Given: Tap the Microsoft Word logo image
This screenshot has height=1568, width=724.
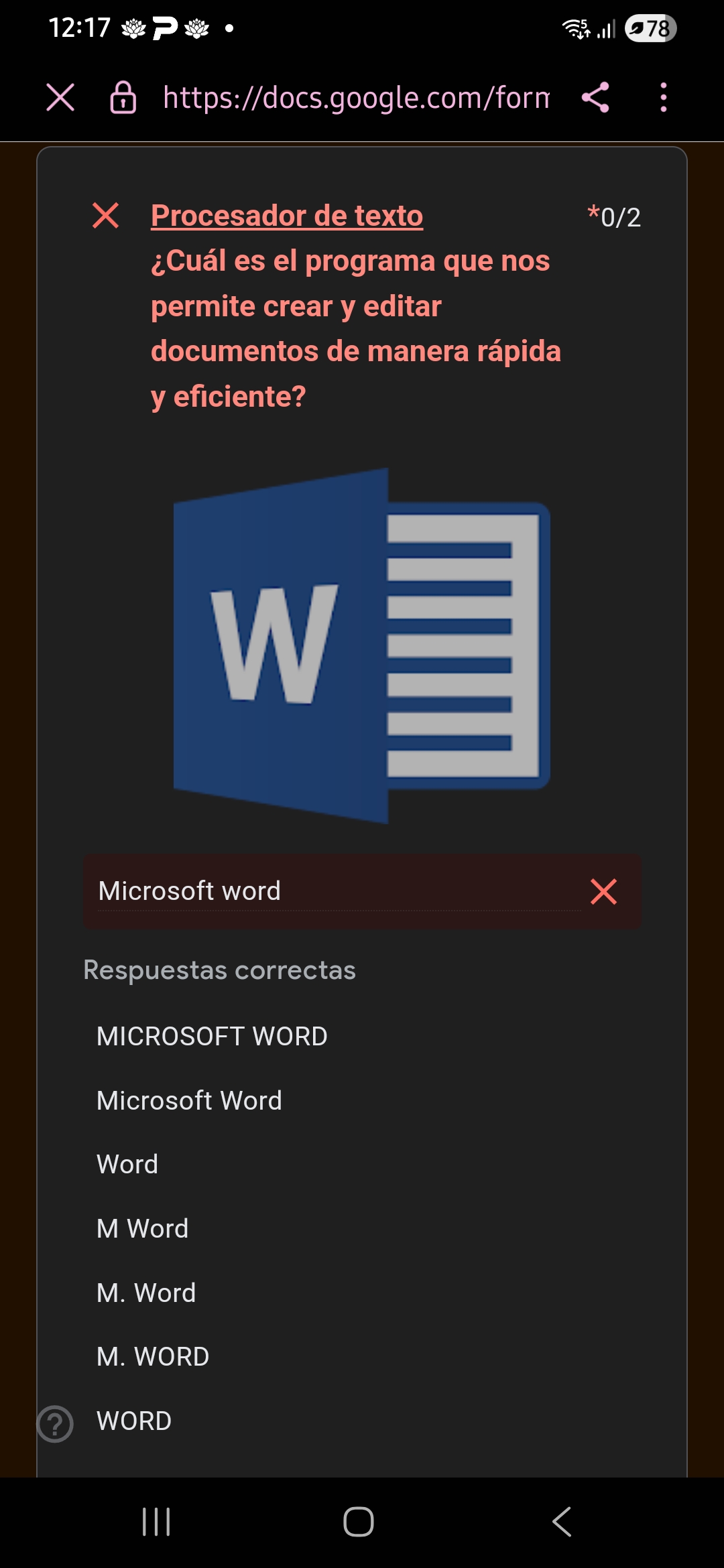Looking at the screenshot, I should click(362, 645).
